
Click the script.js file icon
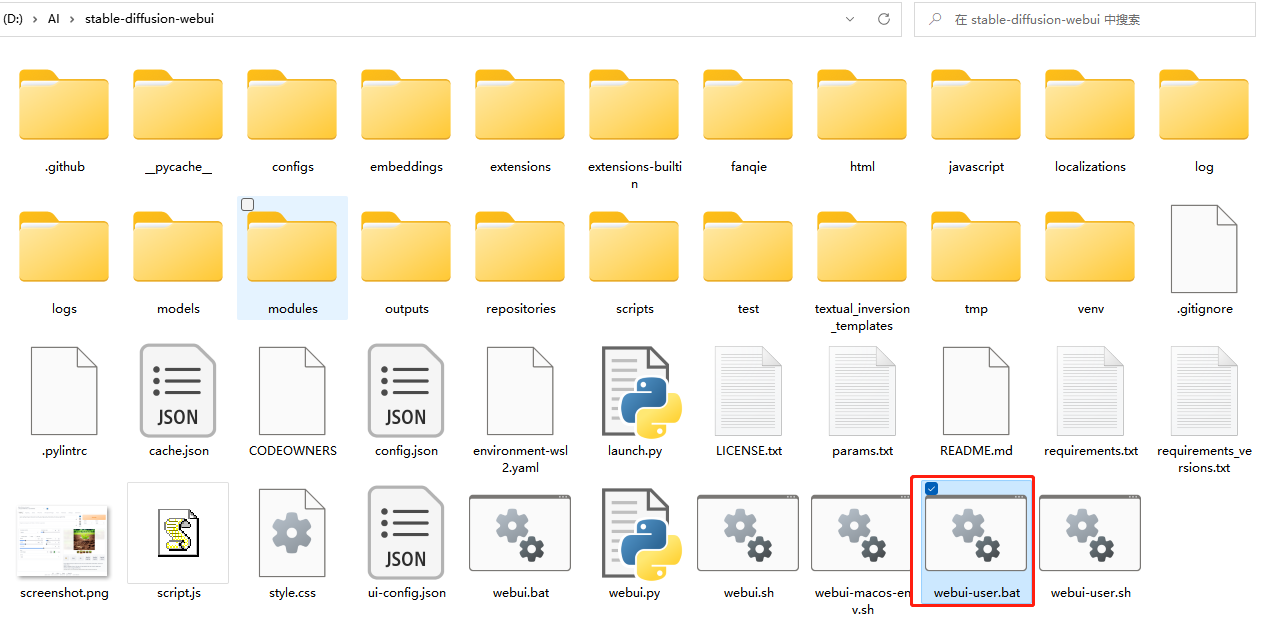(x=178, y=533)
